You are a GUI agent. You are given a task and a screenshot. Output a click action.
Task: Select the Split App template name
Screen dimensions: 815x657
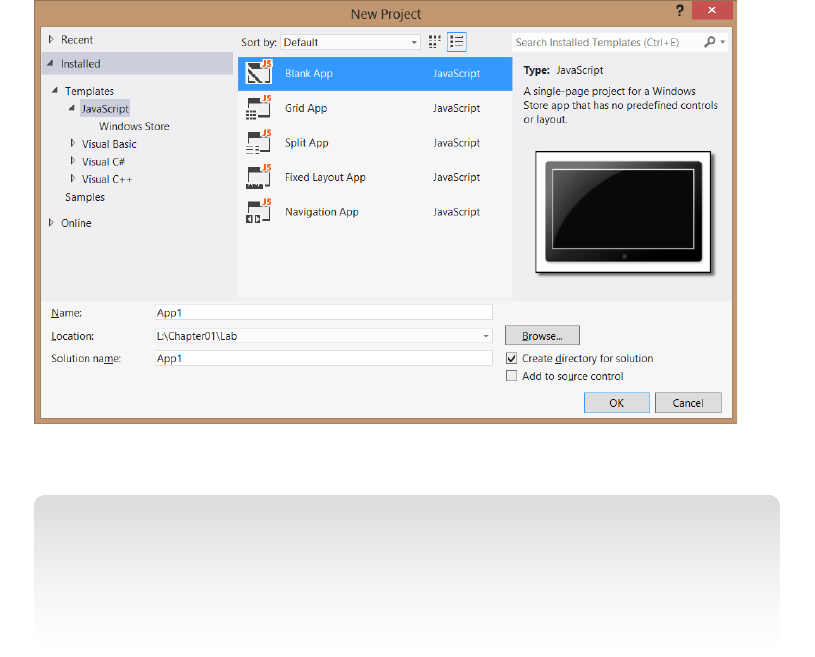click(x=307, y=143)
